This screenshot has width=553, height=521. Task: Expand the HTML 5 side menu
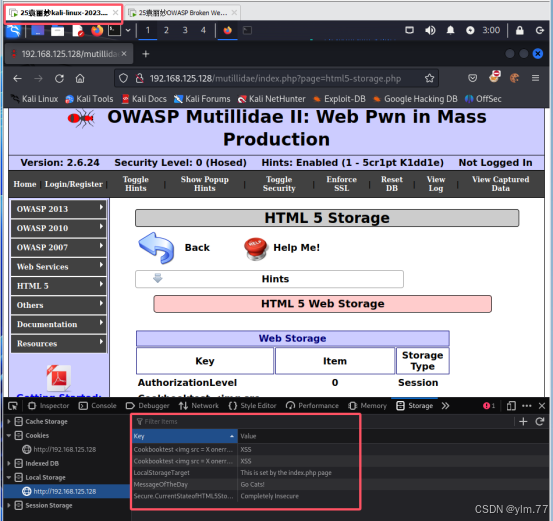coord(59,286)
